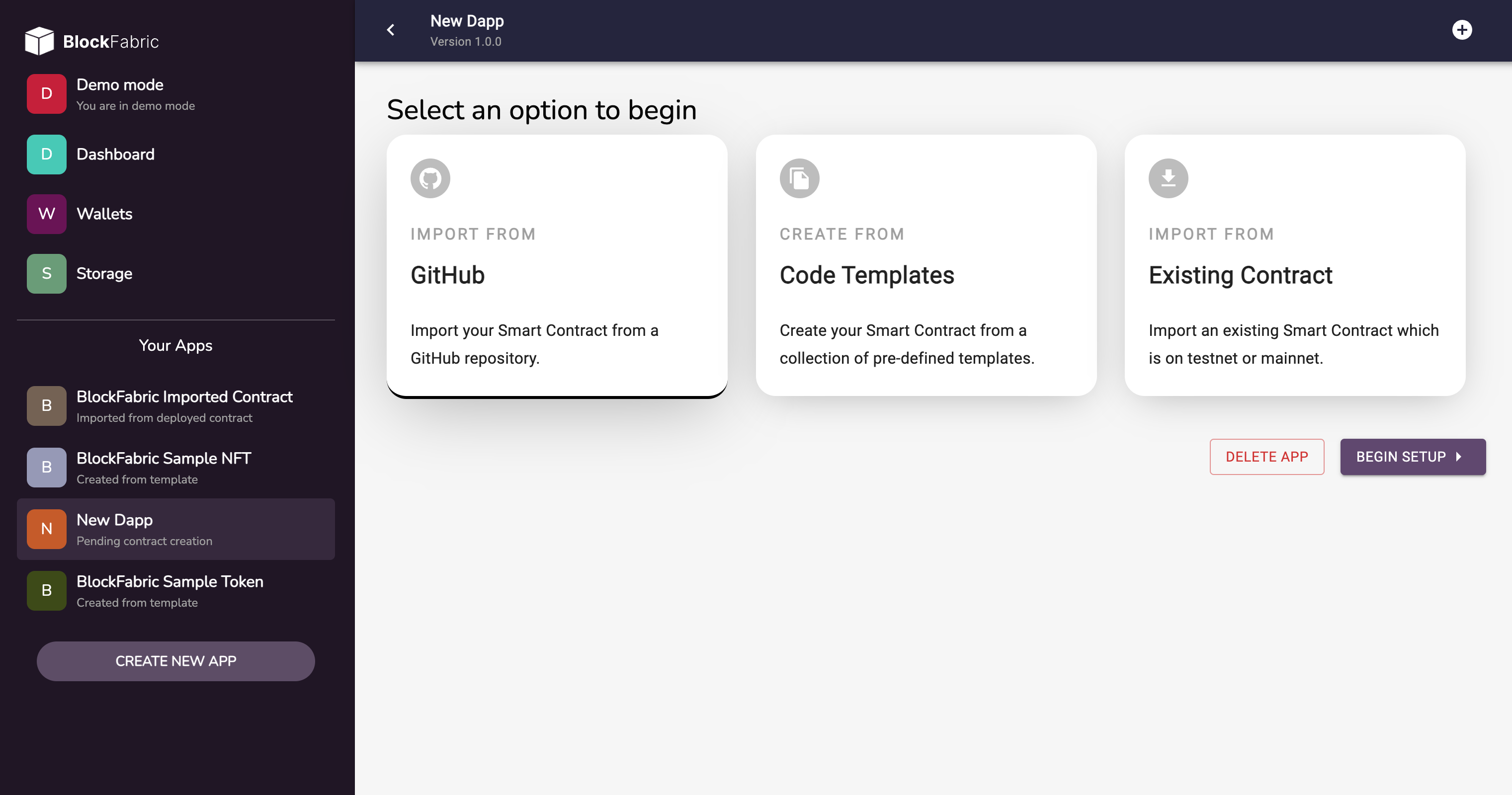1512x795 pixels.
Task: Open Dashboard from the sidebar
Action: tap(116, 155)
